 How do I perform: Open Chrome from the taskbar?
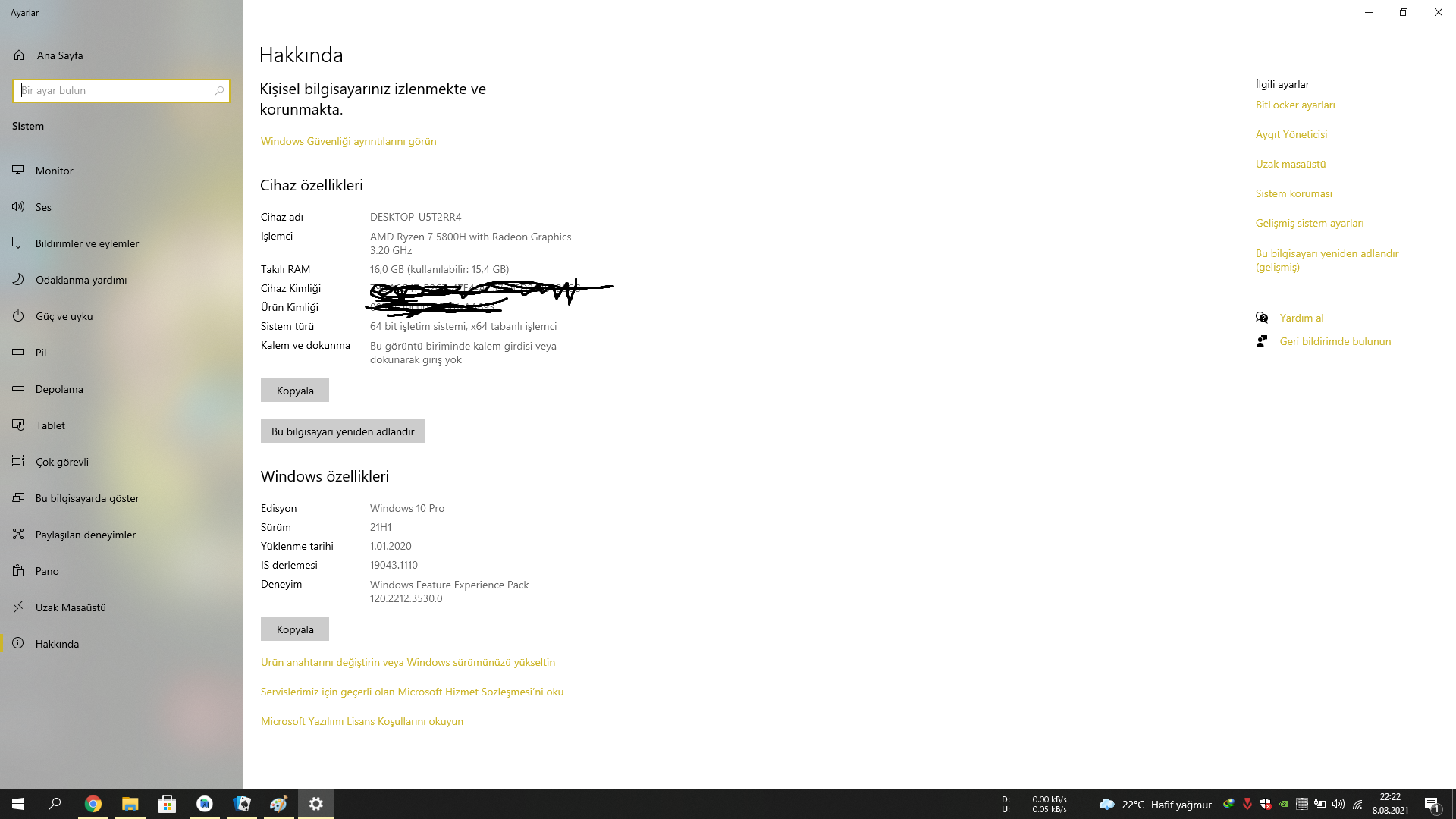pos(93,804)
